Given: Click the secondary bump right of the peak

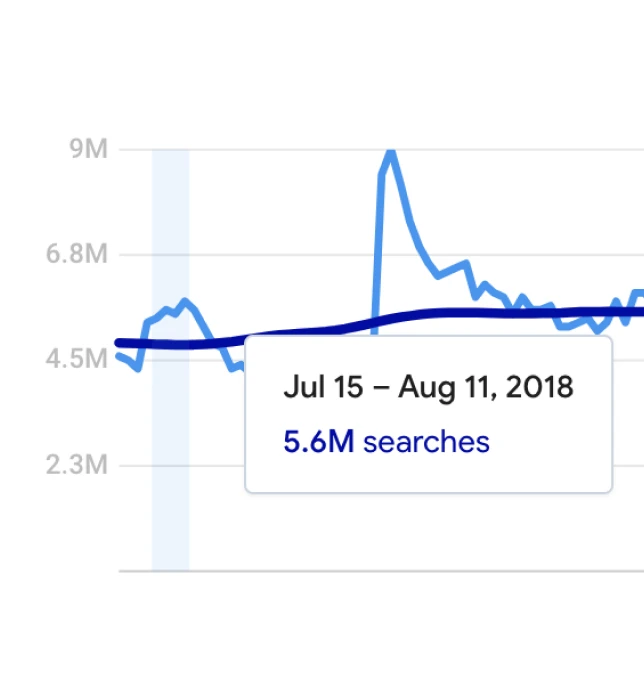Looking at the screenshot, I should (x=466, y=264).
